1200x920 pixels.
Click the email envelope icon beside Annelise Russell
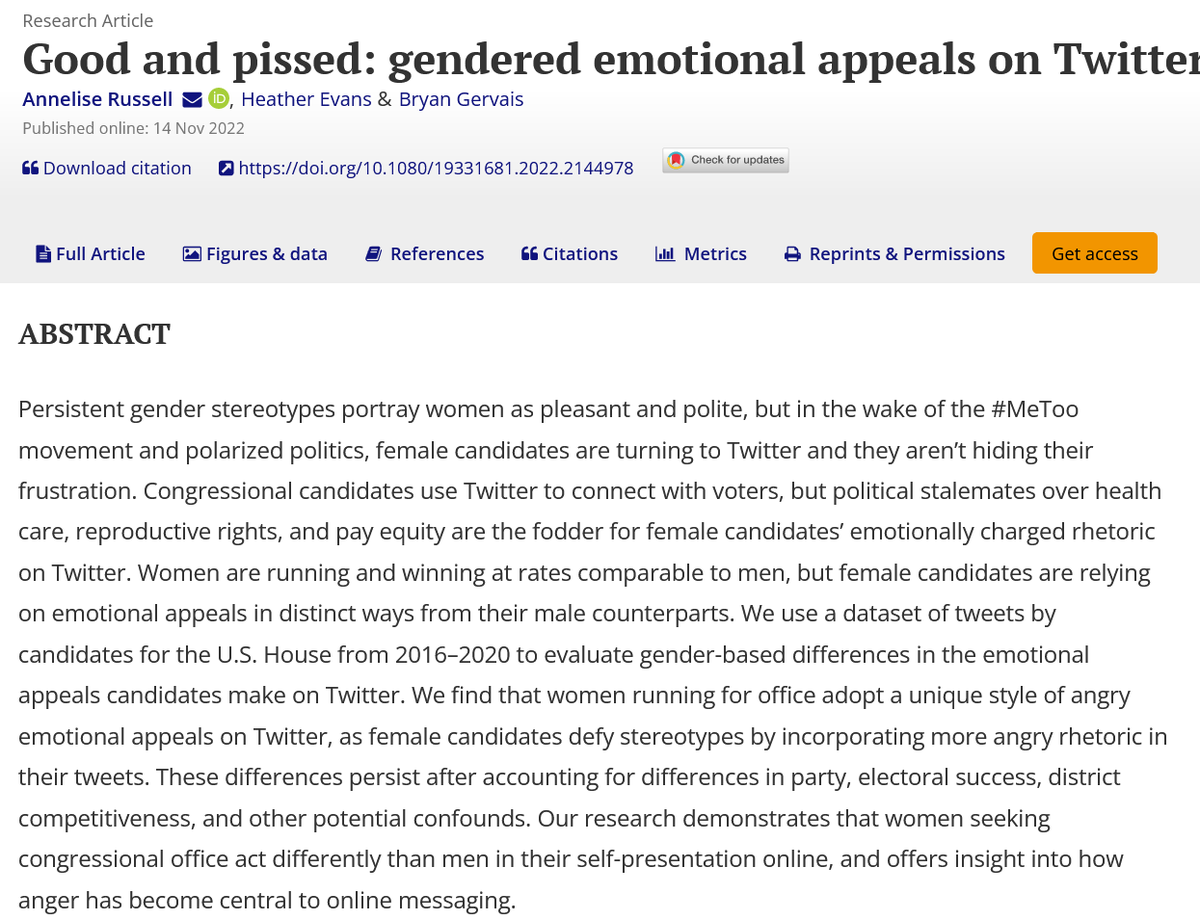(x=192, y=99)
